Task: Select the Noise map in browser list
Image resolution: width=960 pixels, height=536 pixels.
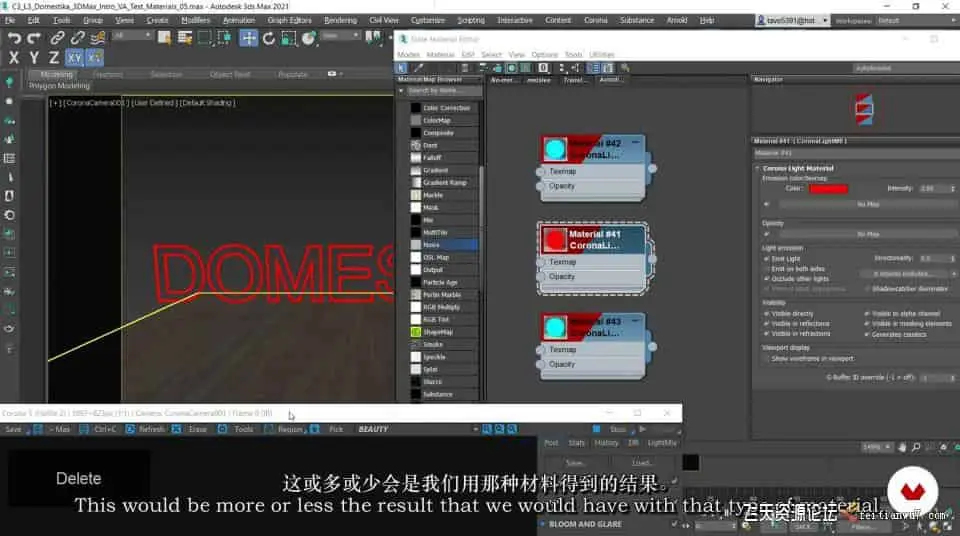Action: [444, 244]
